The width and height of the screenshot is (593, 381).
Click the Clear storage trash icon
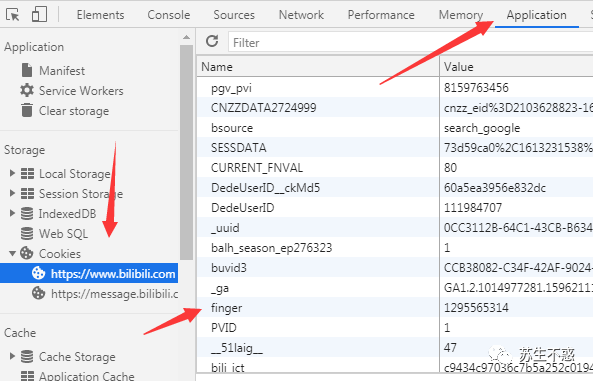(27, 110)
